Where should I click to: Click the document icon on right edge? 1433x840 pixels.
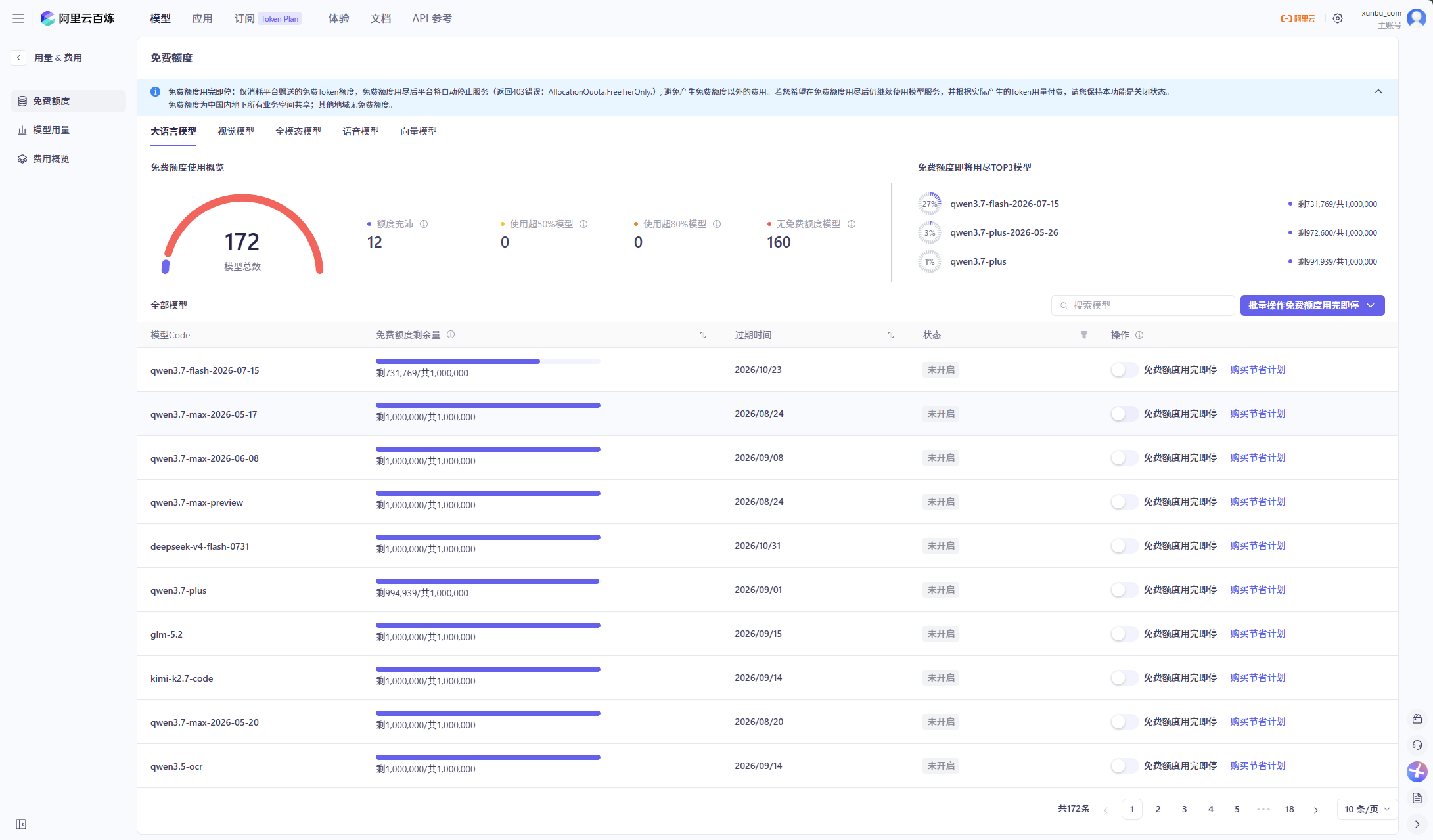click(x=1417, y=798)
